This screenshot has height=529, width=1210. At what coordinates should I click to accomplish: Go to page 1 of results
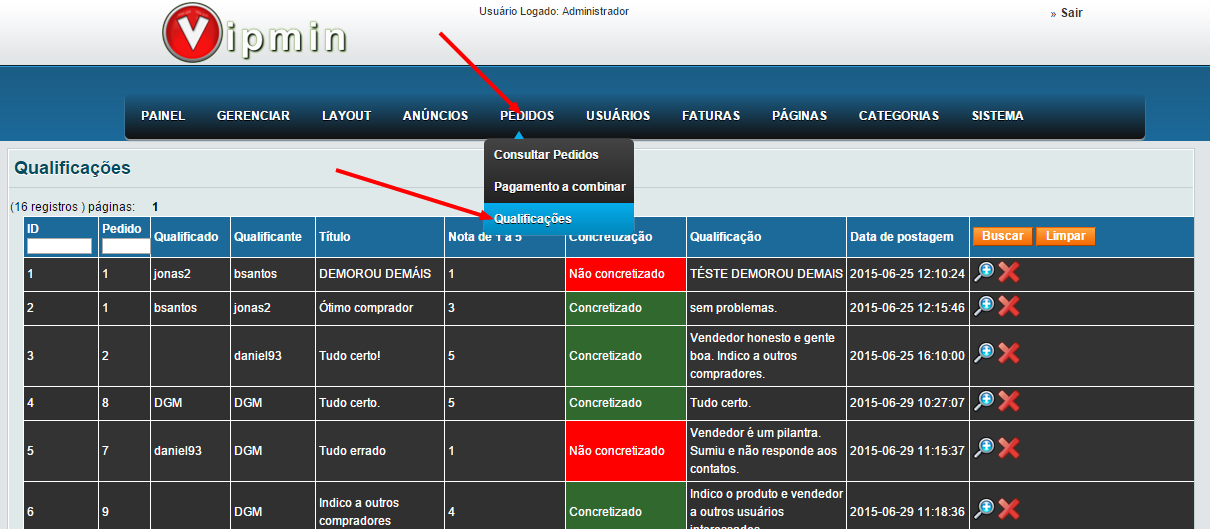(155, 207)
